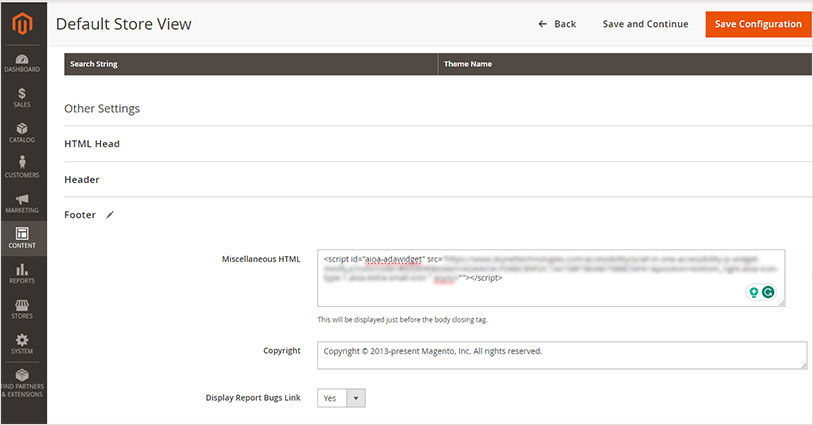Collapse the Footer section
Viewport: 813px width, 425px height.
(80, 215)
